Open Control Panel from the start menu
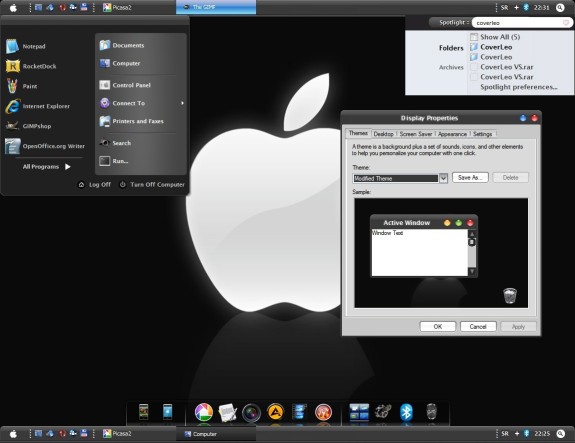Screen dimensions: 575x443 (125, 85)
